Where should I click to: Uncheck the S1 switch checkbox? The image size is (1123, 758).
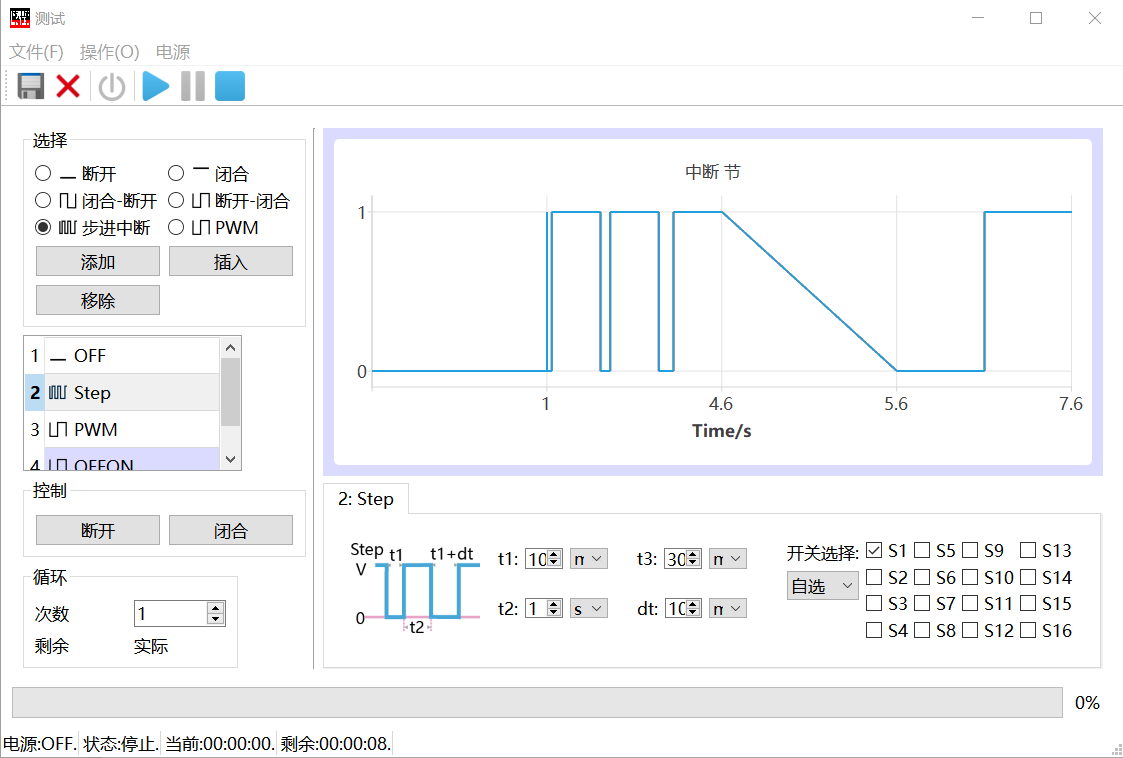coord(874,551)
